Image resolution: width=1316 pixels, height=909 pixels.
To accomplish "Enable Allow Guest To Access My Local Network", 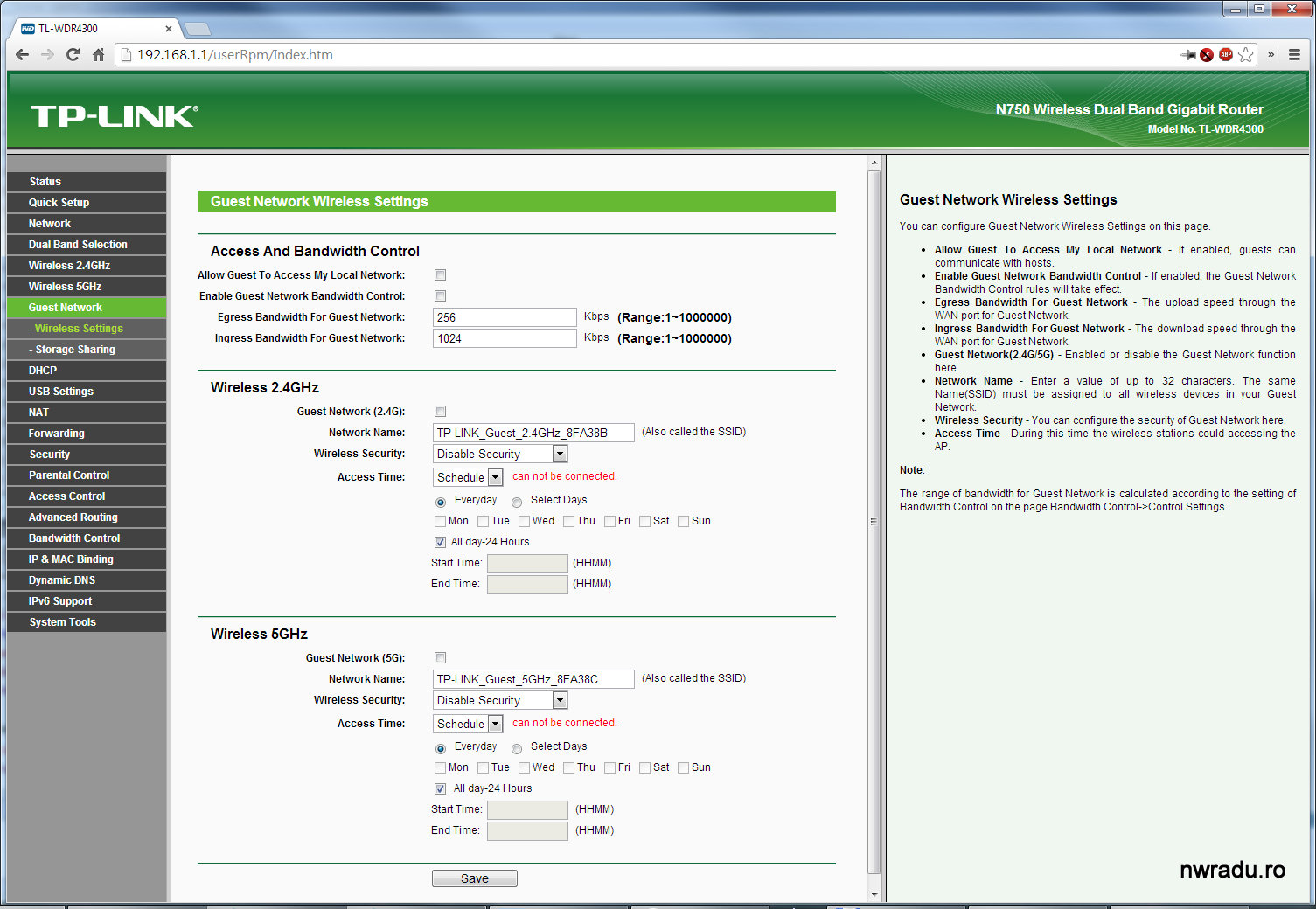I will pyautogui.click(x=441, y=275).
